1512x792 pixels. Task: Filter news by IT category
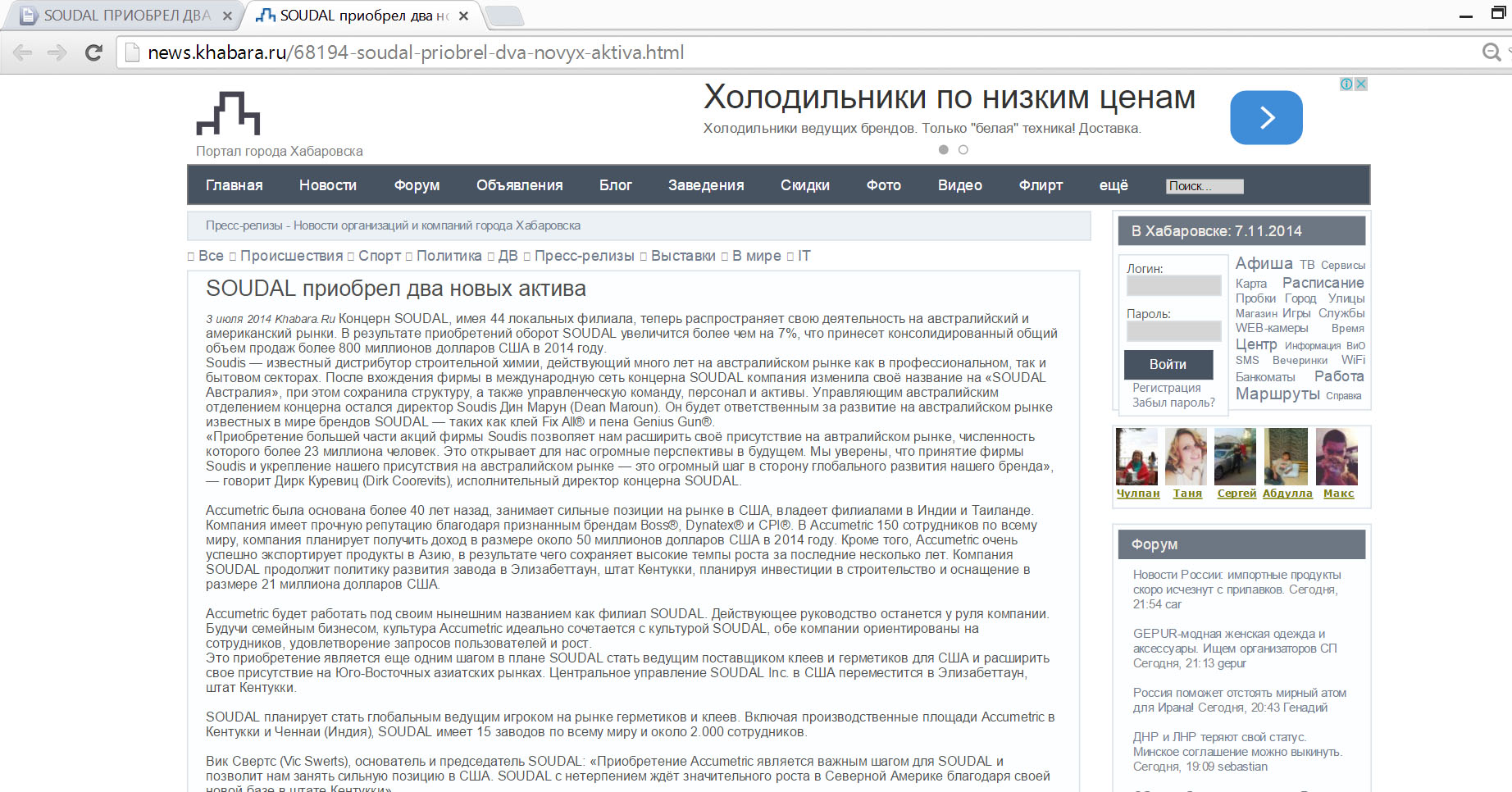(x=804, y=256)
